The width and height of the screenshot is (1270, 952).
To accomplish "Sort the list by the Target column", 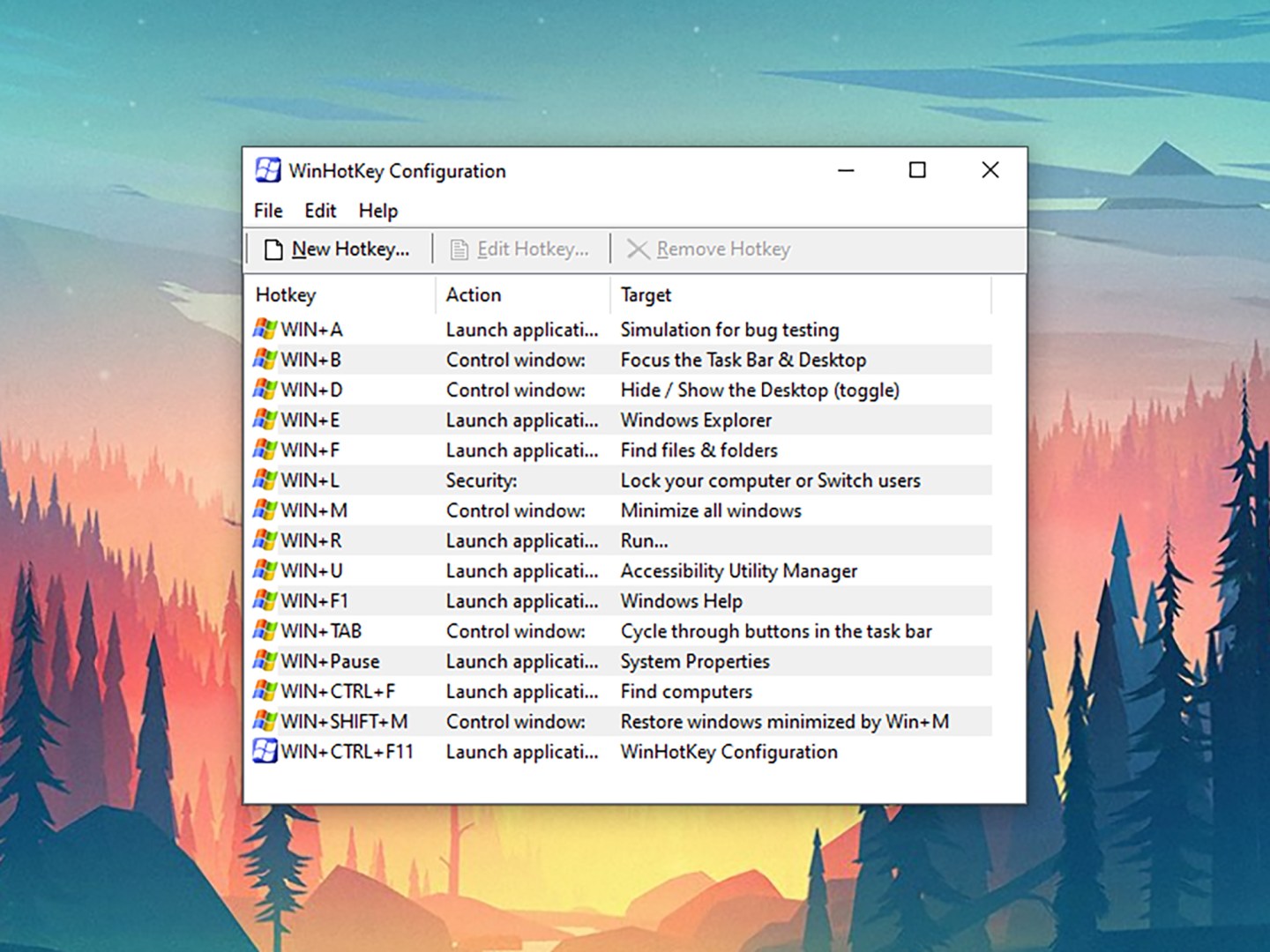I will 646,294.
